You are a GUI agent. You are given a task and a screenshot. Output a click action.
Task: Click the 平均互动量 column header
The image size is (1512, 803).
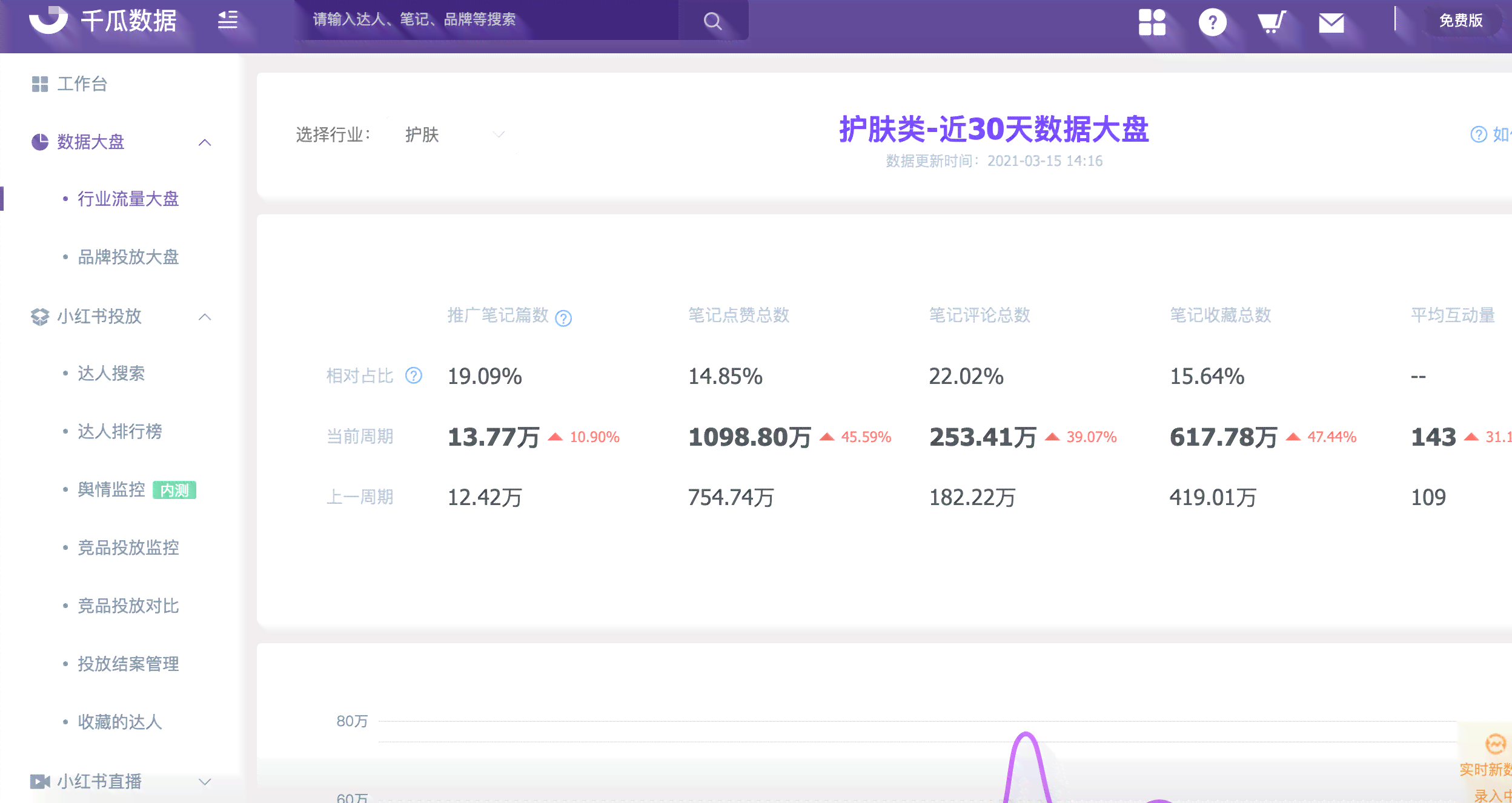[1453, 315]
